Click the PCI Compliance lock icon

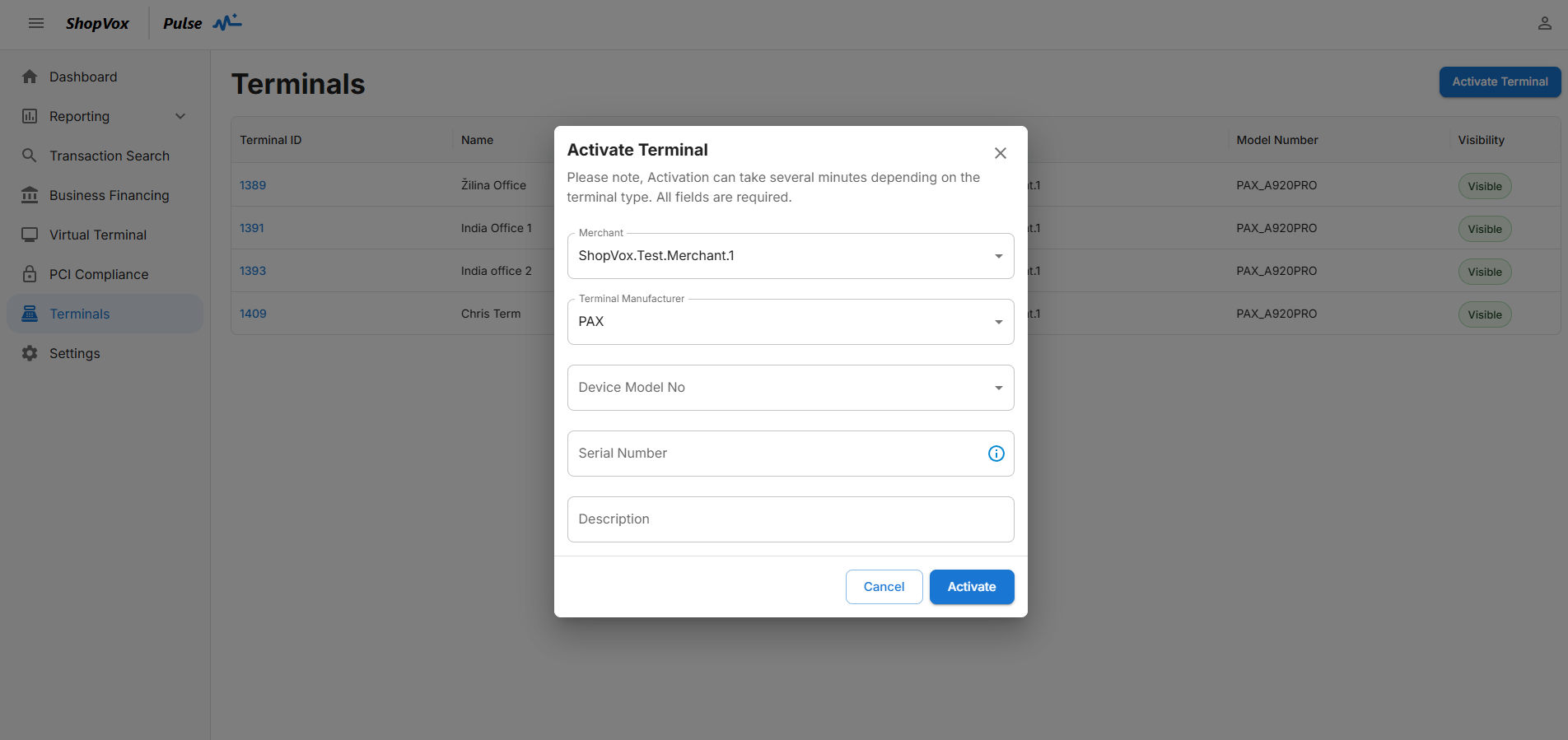point(30,274)
